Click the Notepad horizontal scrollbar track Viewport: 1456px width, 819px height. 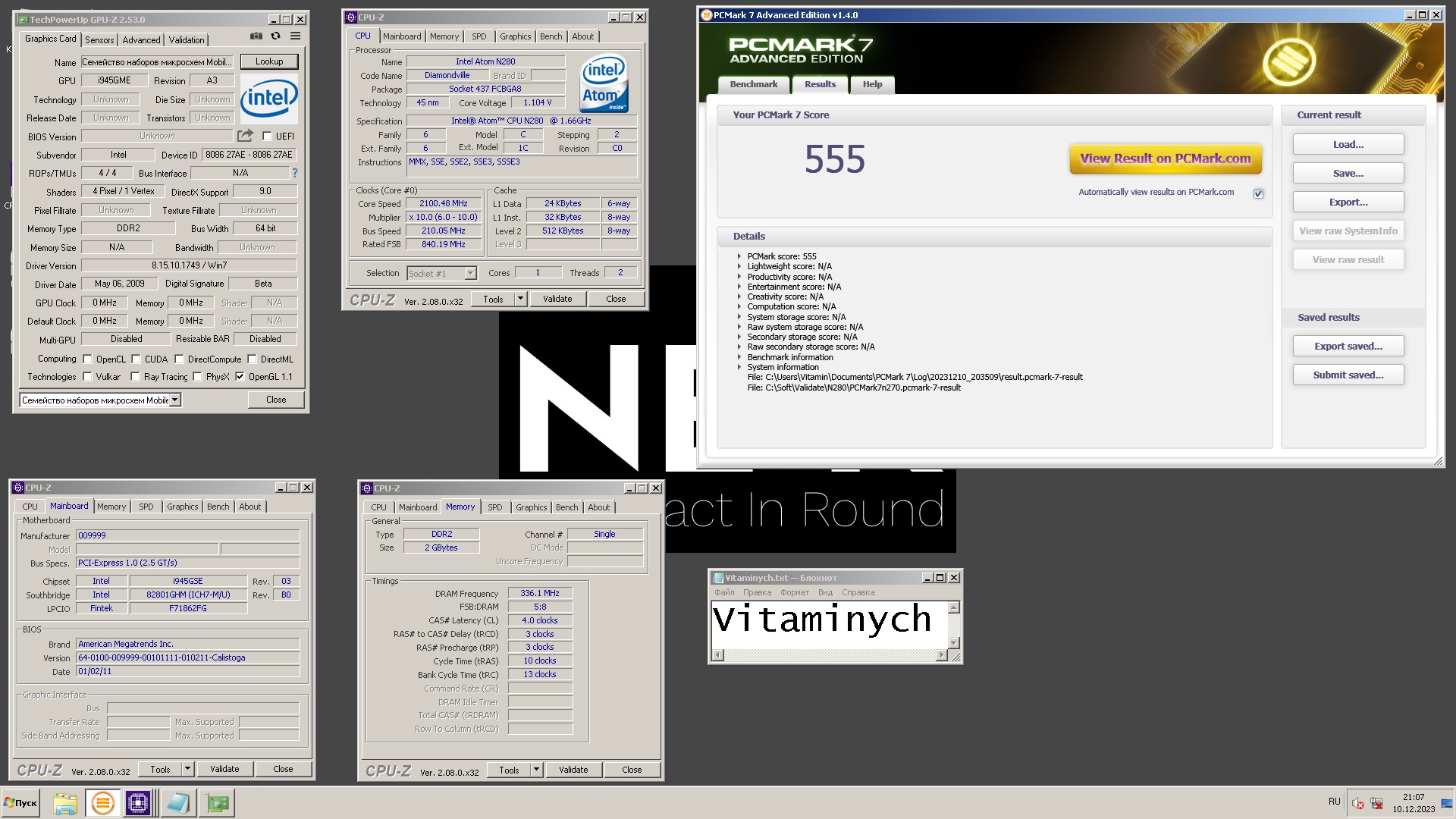(831, 654)
